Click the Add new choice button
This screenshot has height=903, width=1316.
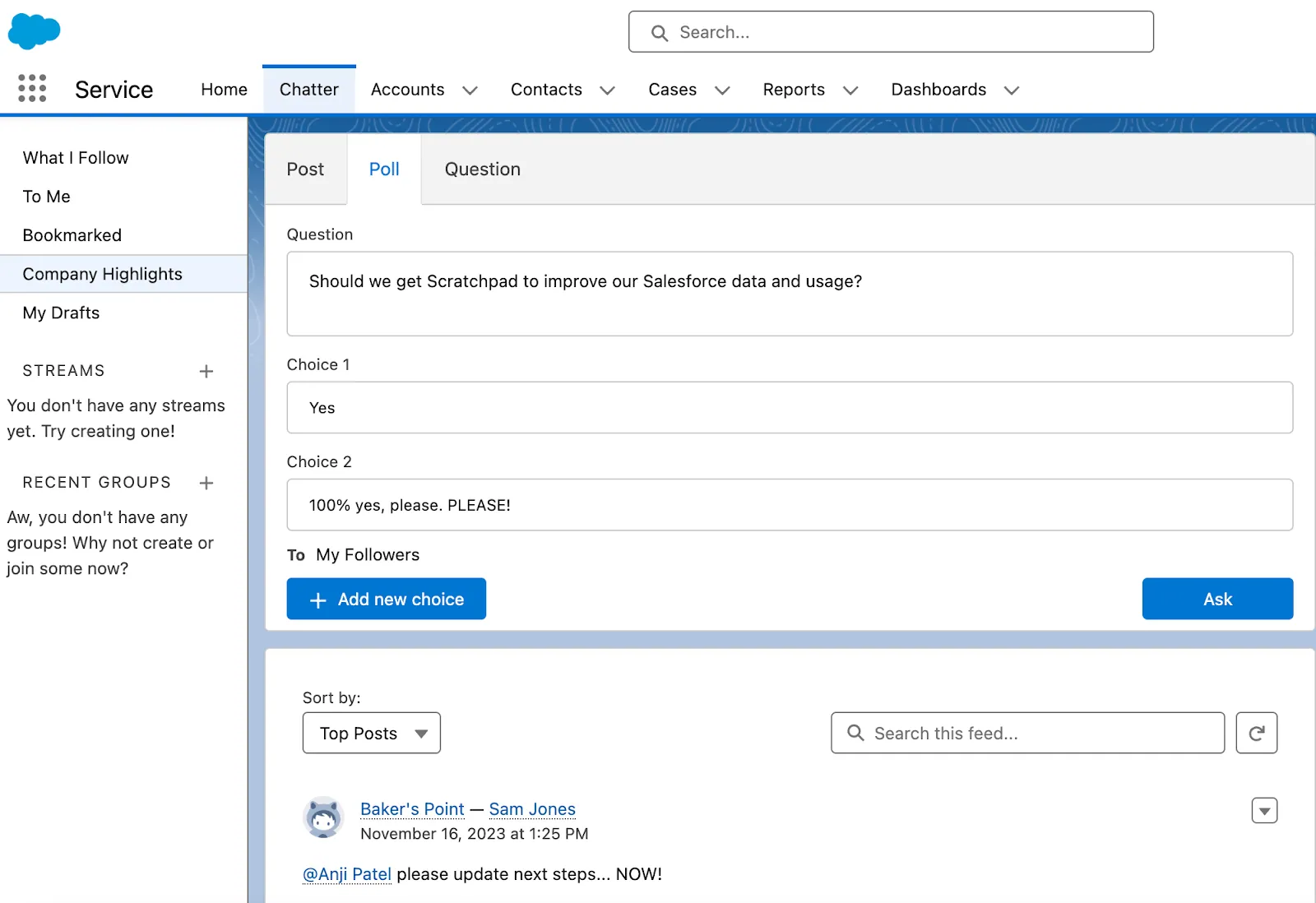(387, 599)
